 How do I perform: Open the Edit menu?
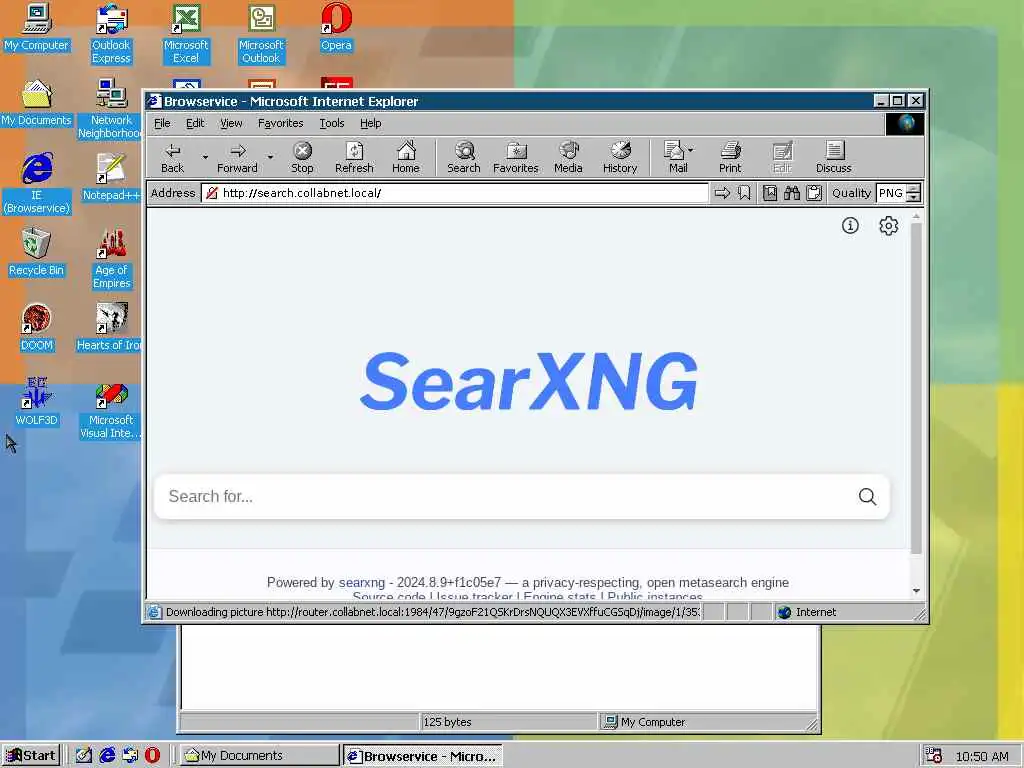click(195, 123)
